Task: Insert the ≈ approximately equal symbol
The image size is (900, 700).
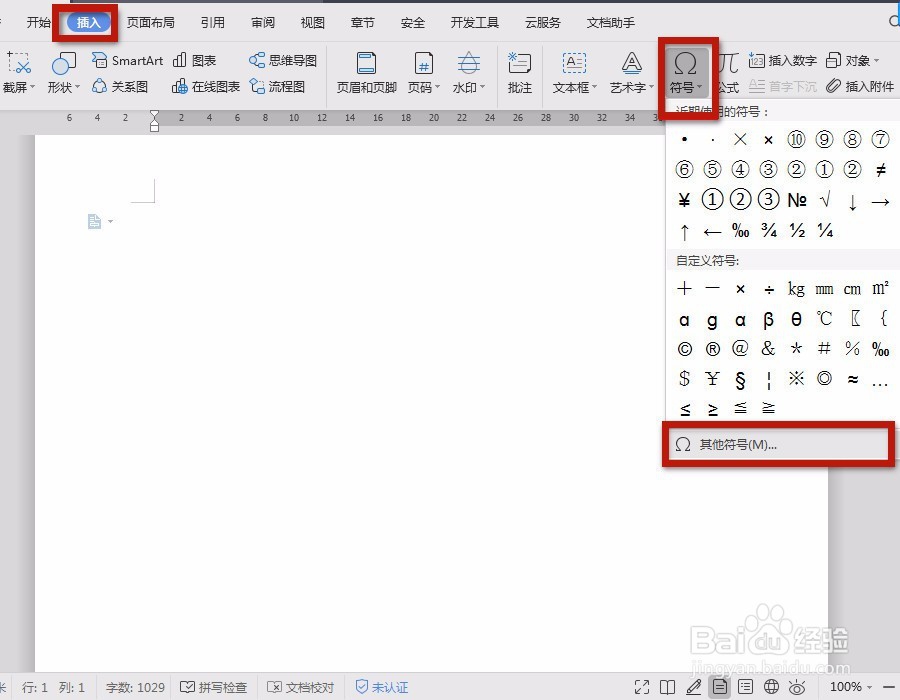Action: coord(852,379)
